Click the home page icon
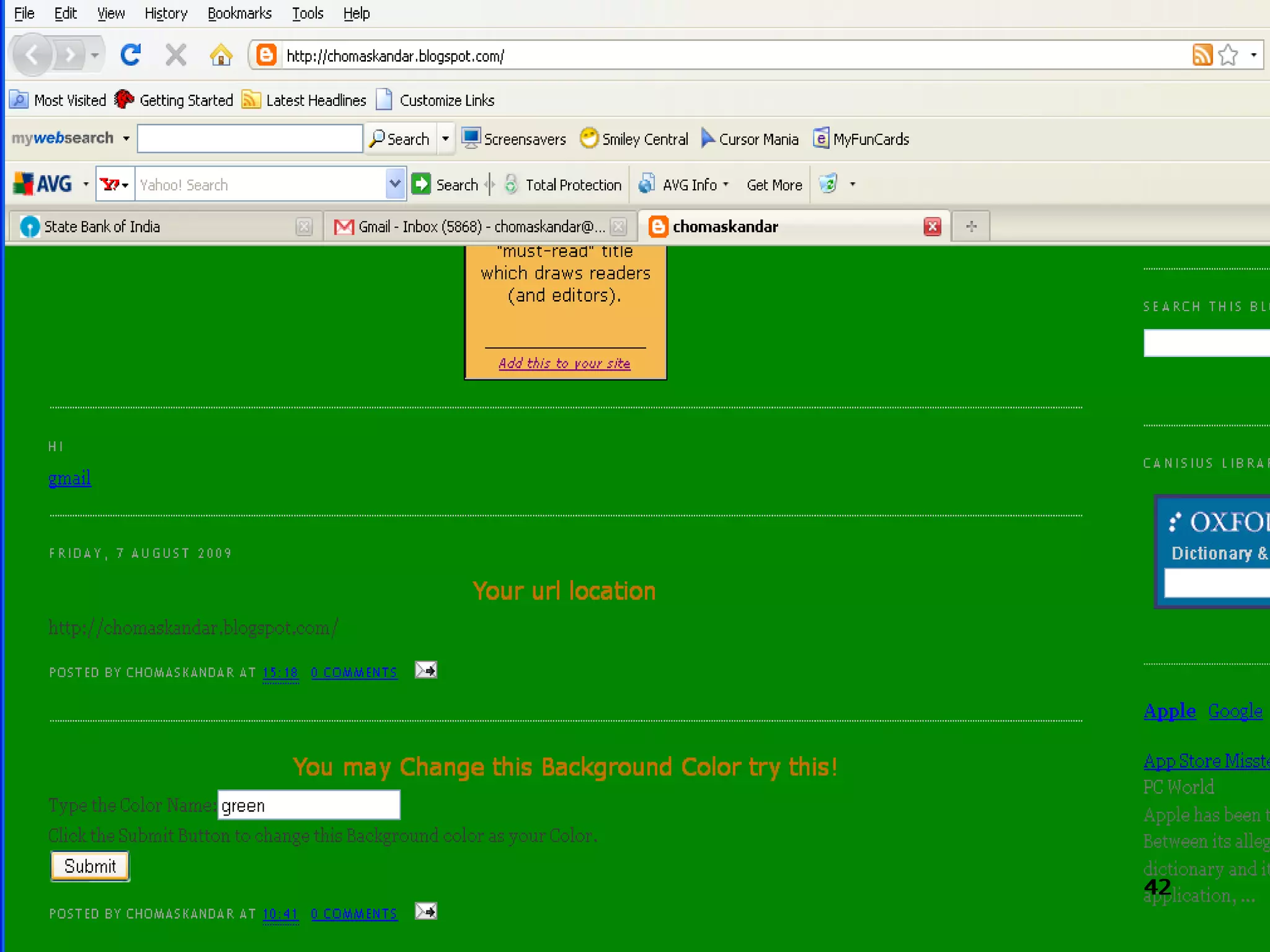The image size is (1270, 952). tap(221, 55)
